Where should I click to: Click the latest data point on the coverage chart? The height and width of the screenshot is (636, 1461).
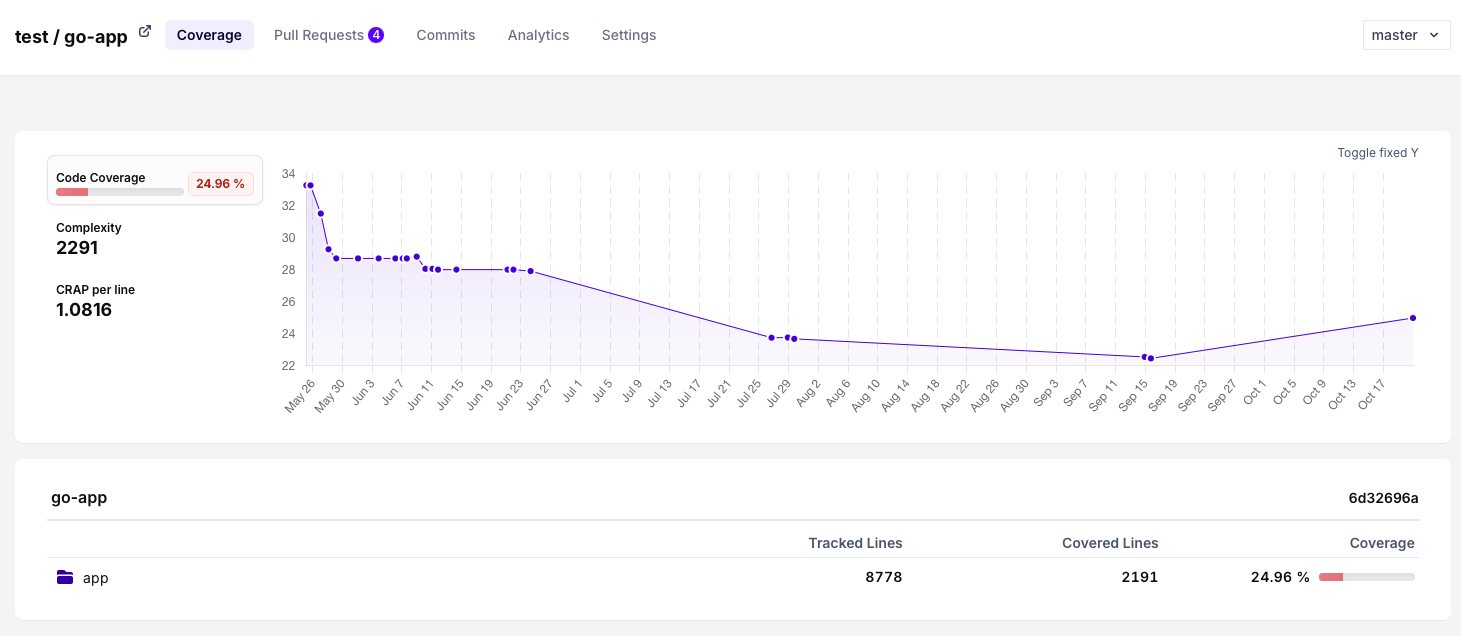tap(1413, 318)
